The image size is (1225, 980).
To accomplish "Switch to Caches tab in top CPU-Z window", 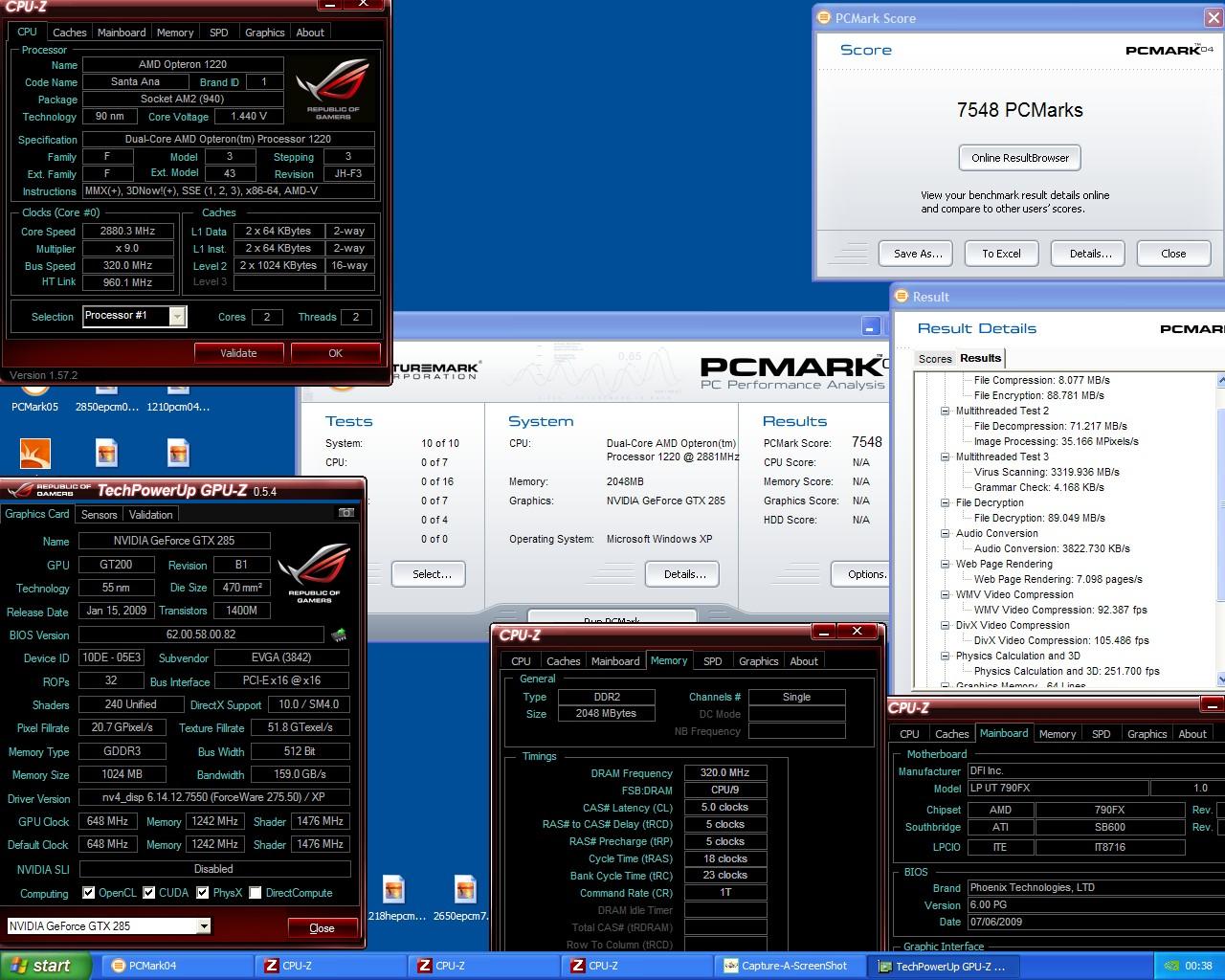I will [69, 33].
